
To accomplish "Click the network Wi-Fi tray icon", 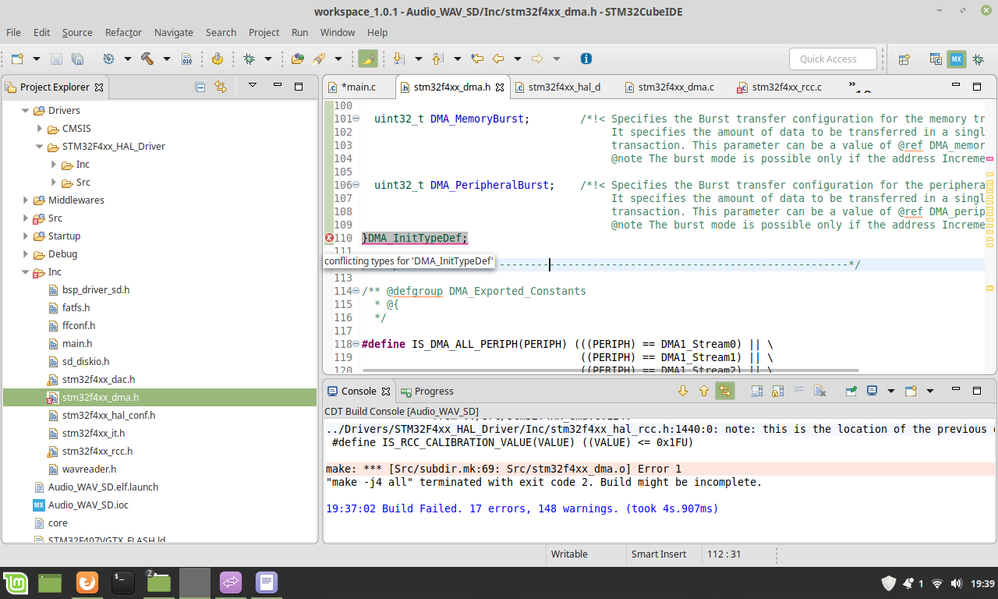I will (937, 583).
